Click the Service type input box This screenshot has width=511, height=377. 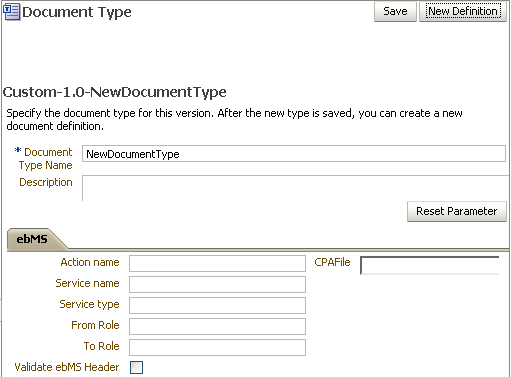217,305
